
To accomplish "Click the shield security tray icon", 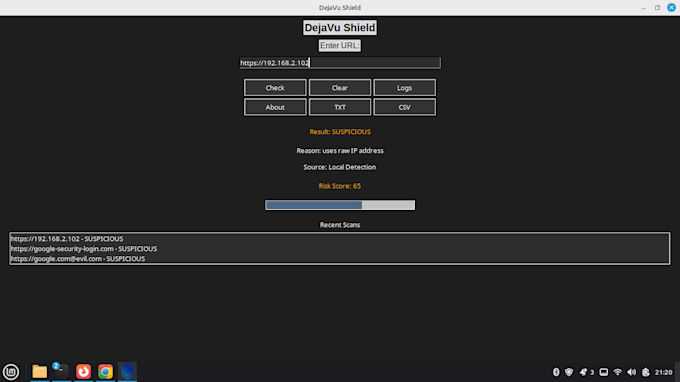I will tap(569, 372).
